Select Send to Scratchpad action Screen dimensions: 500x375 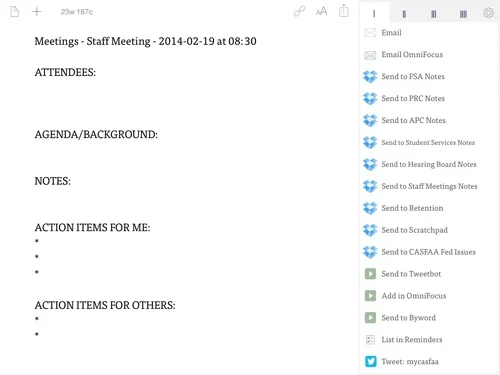pyautogui.click(x=414, y=230)
